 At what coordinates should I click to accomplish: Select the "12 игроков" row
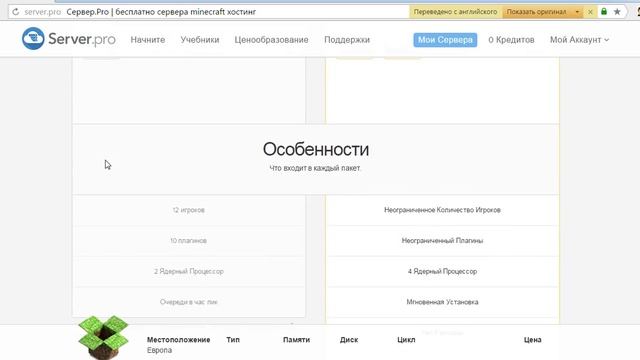189,210
